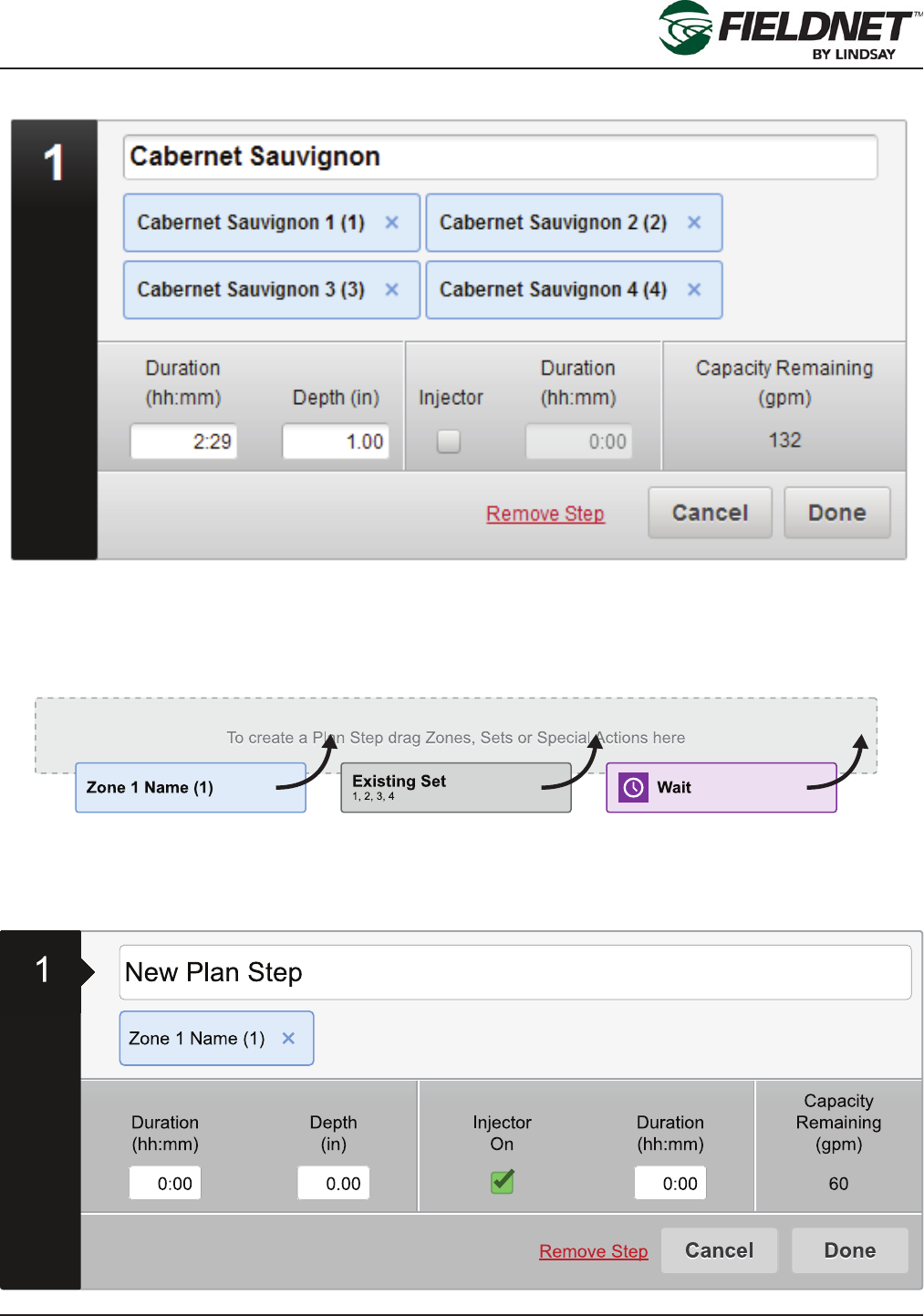
Task: Remove Cabernet Sauvignon 4 zone chip
Action: 694,290
